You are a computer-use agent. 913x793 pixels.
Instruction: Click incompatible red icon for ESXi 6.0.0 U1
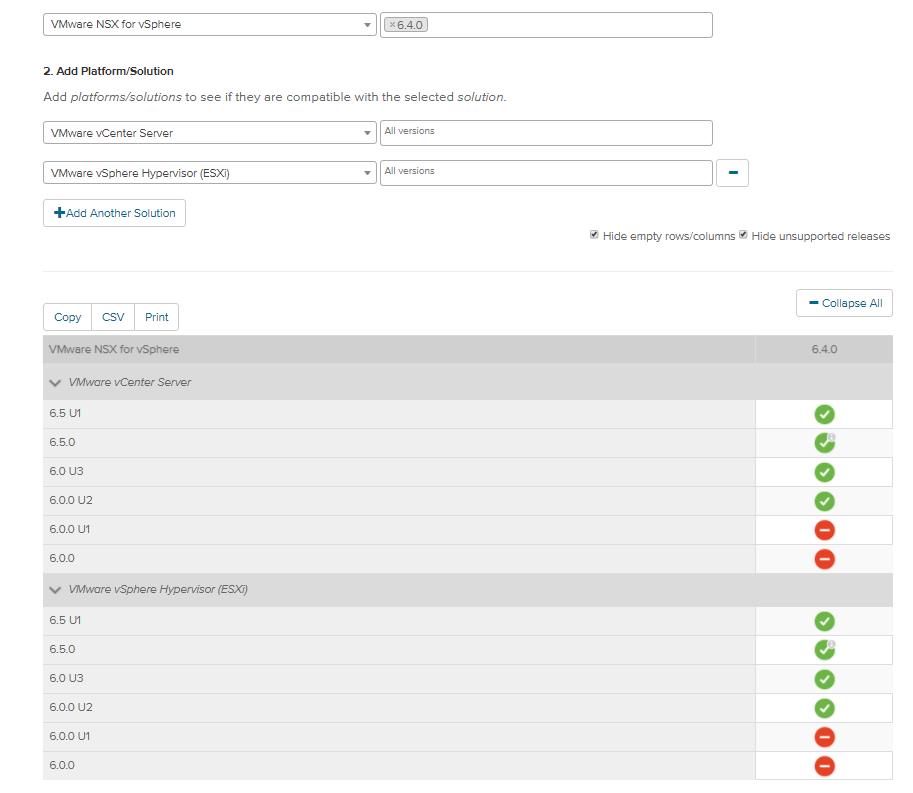[x=824, y=738]
